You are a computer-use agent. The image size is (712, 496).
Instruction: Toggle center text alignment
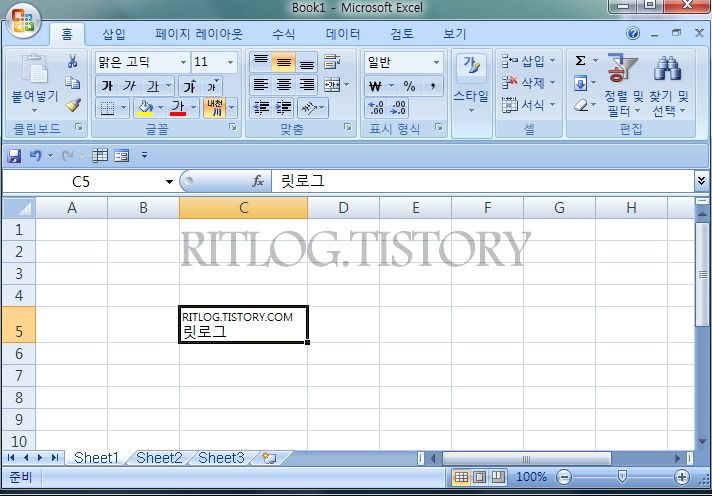coord(284,84)
